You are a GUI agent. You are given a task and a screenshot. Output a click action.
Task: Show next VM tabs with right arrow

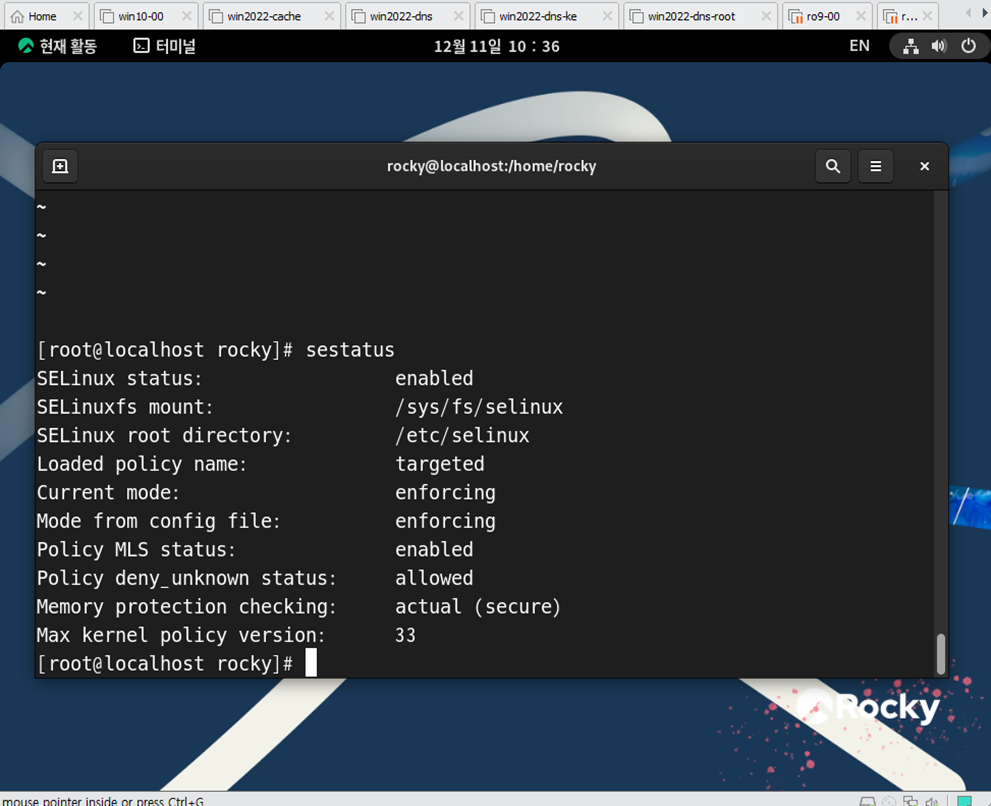pos(984,13)
